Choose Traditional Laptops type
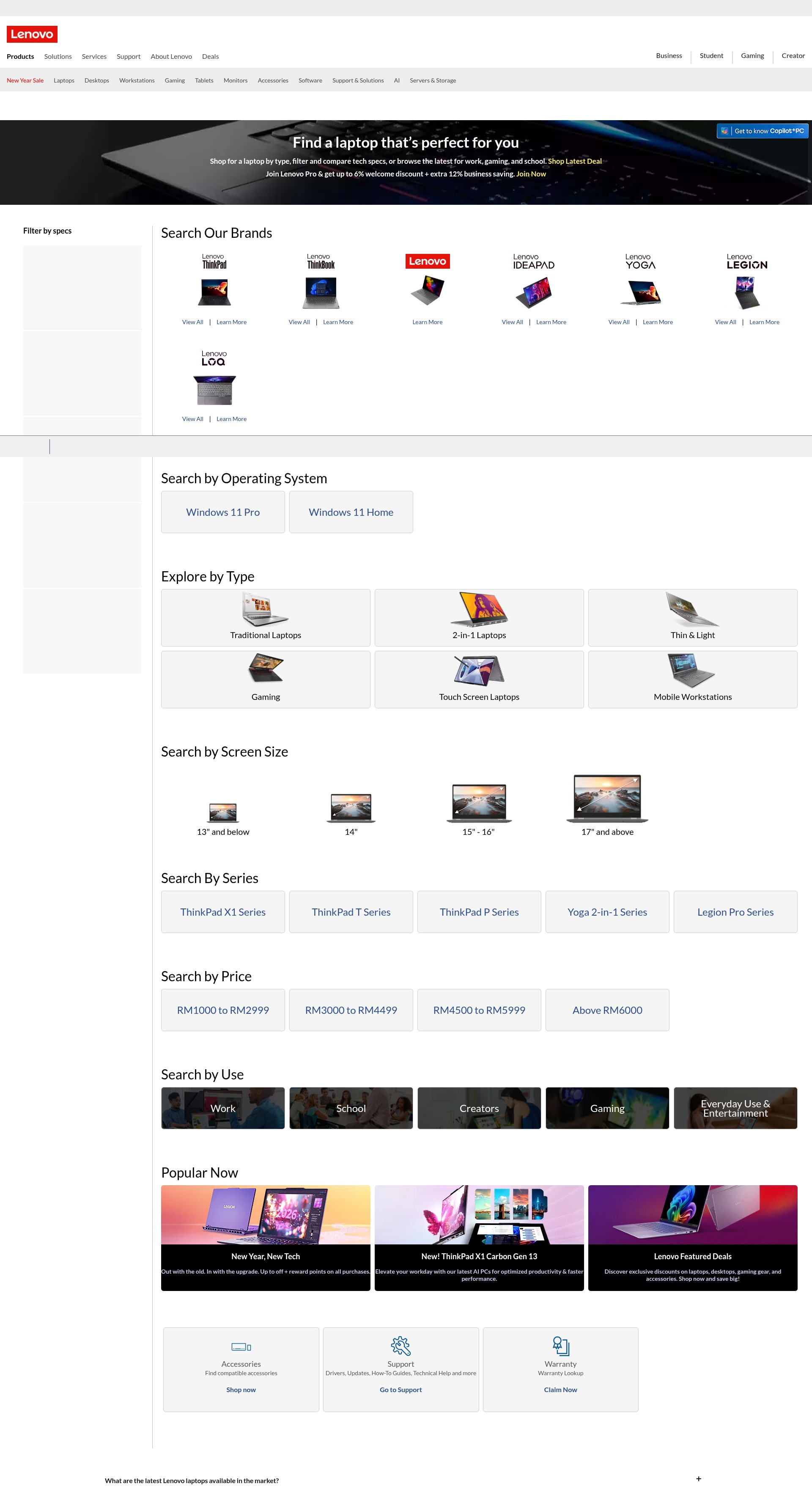Viewport: 812px width, 1489px height. (x=265, y=617)
